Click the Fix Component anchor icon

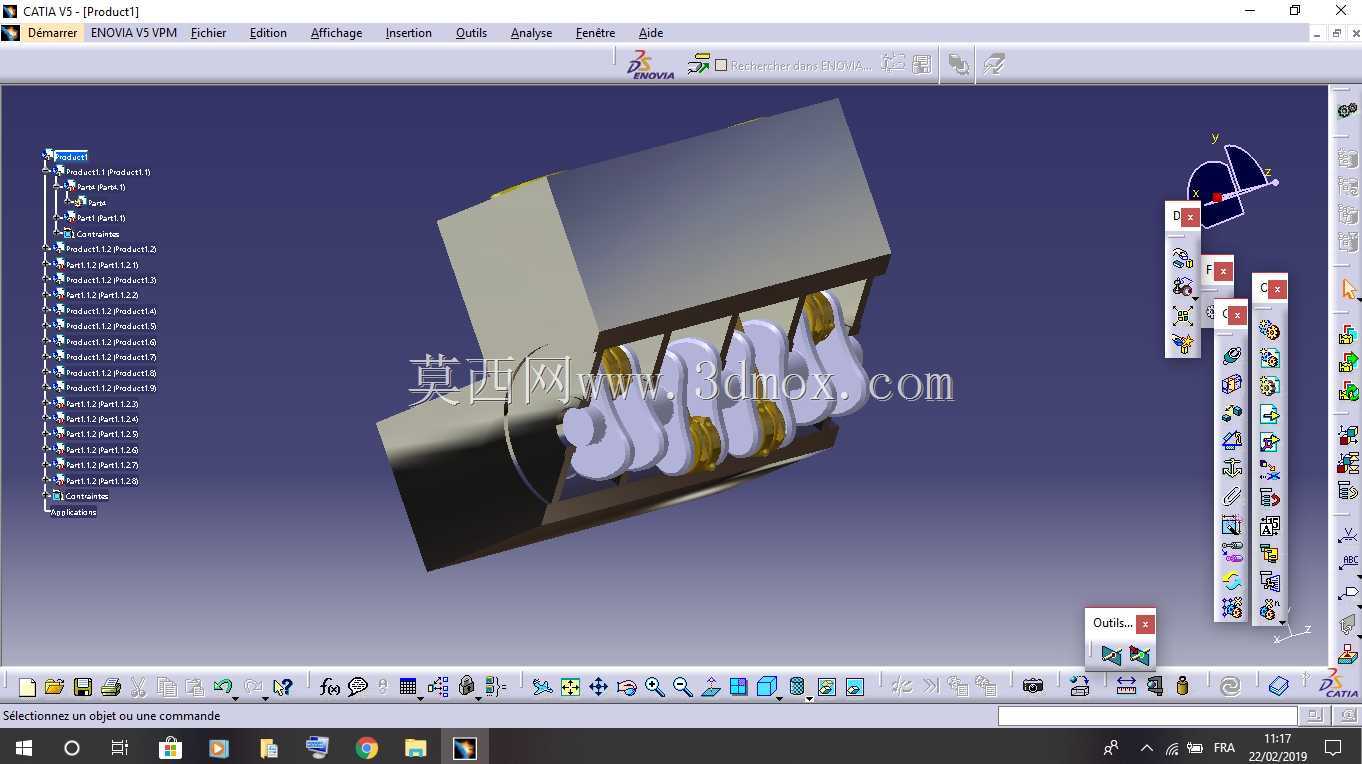1232,468
